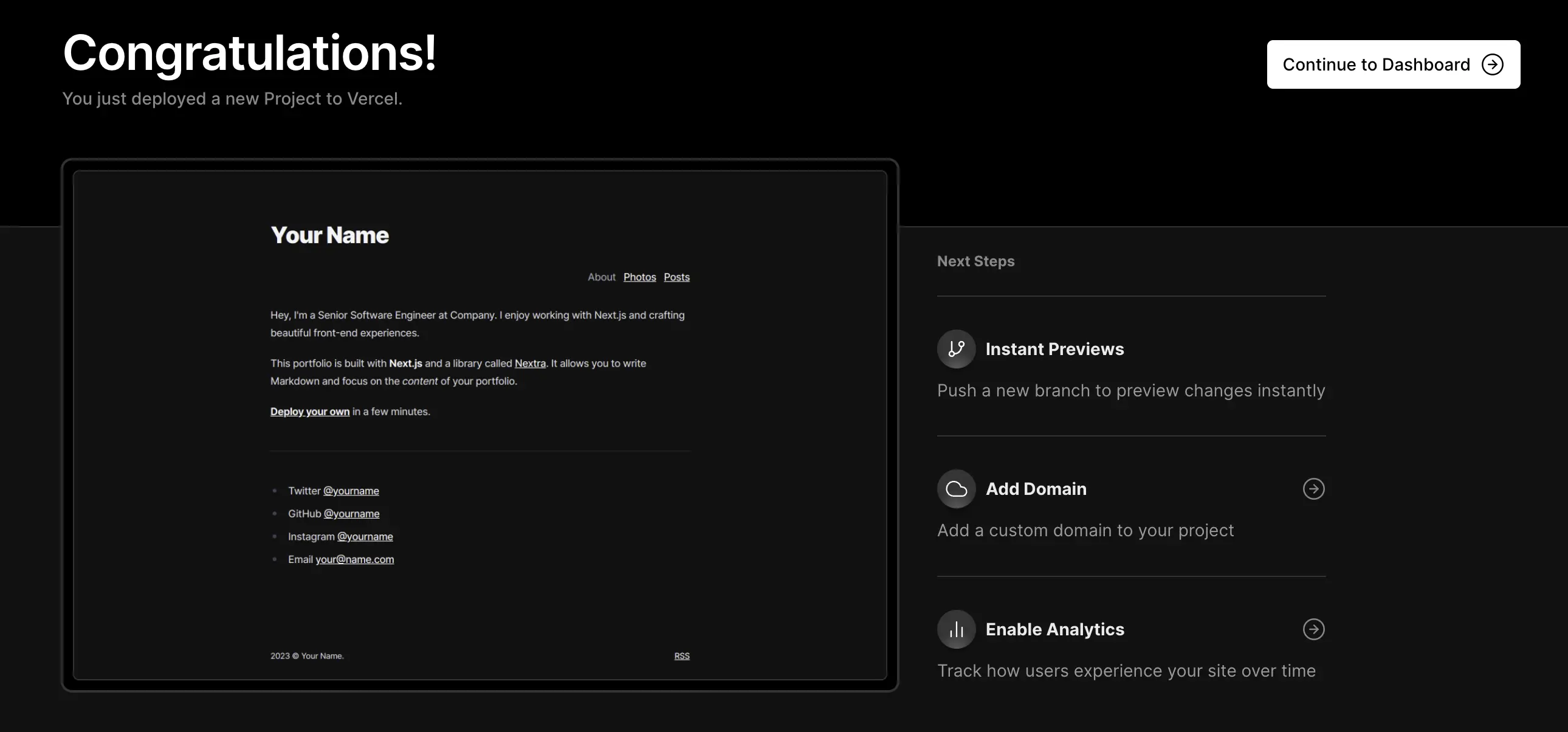Click the Nextra link in the portfolio text
The height and width of the screenshot is (732, 1568).
click(x=529, y=364)
